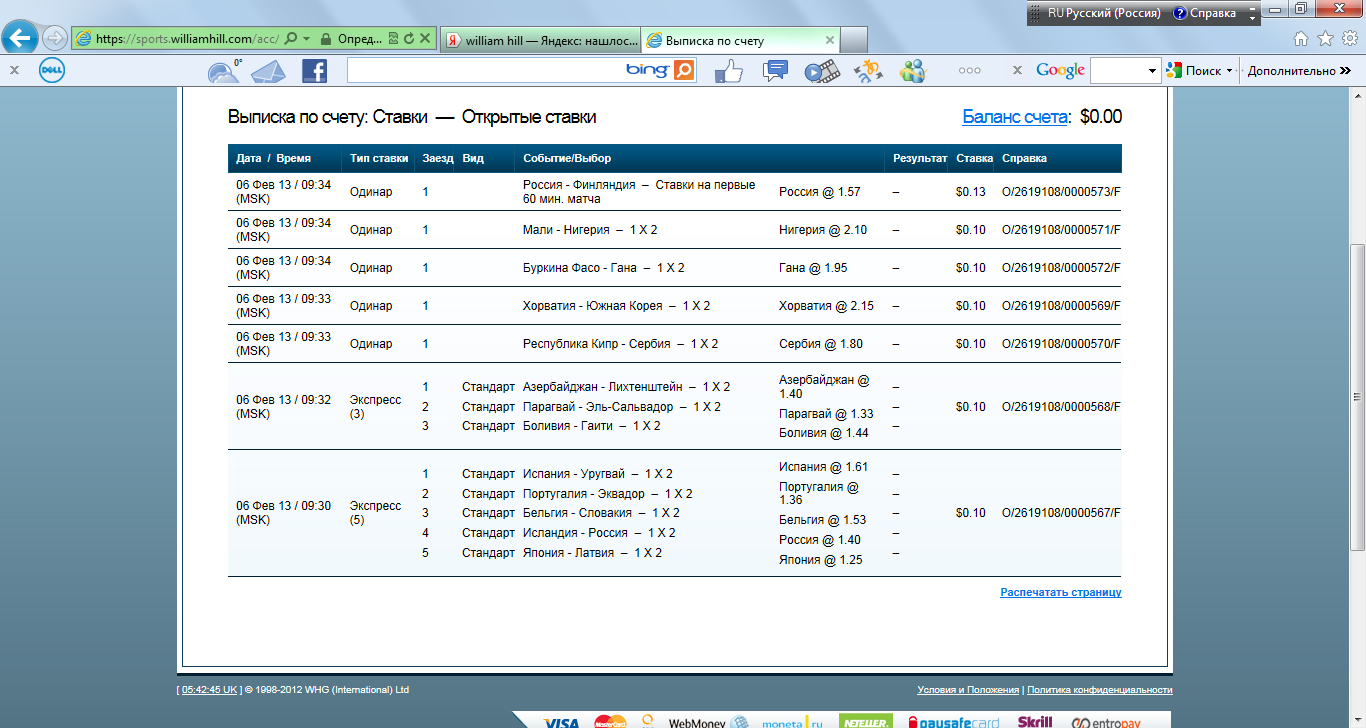Image resolution: width=1366 pixels, height=728 pixels.
Task: Click the browser back arrow button
Action: [x=20, y=39]
